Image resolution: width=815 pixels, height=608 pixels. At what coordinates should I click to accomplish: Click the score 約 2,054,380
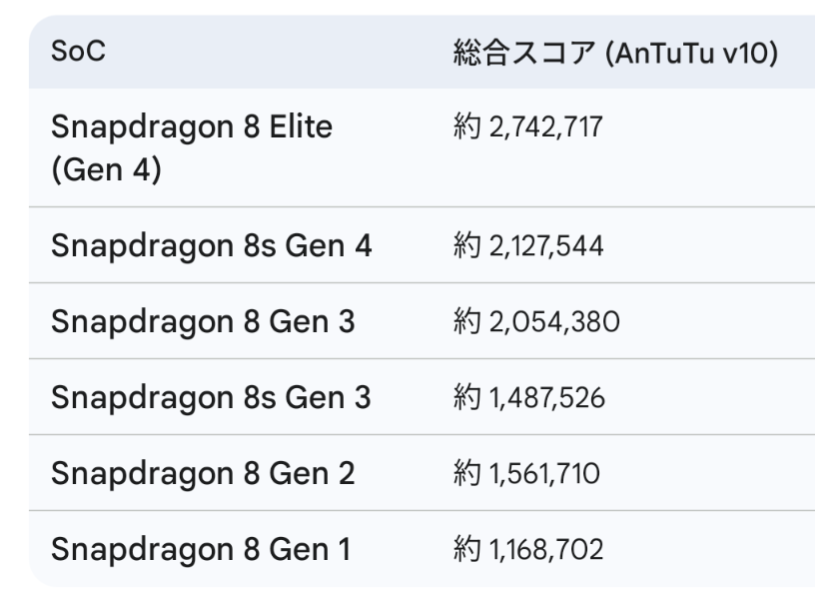[x=536, y=321]
